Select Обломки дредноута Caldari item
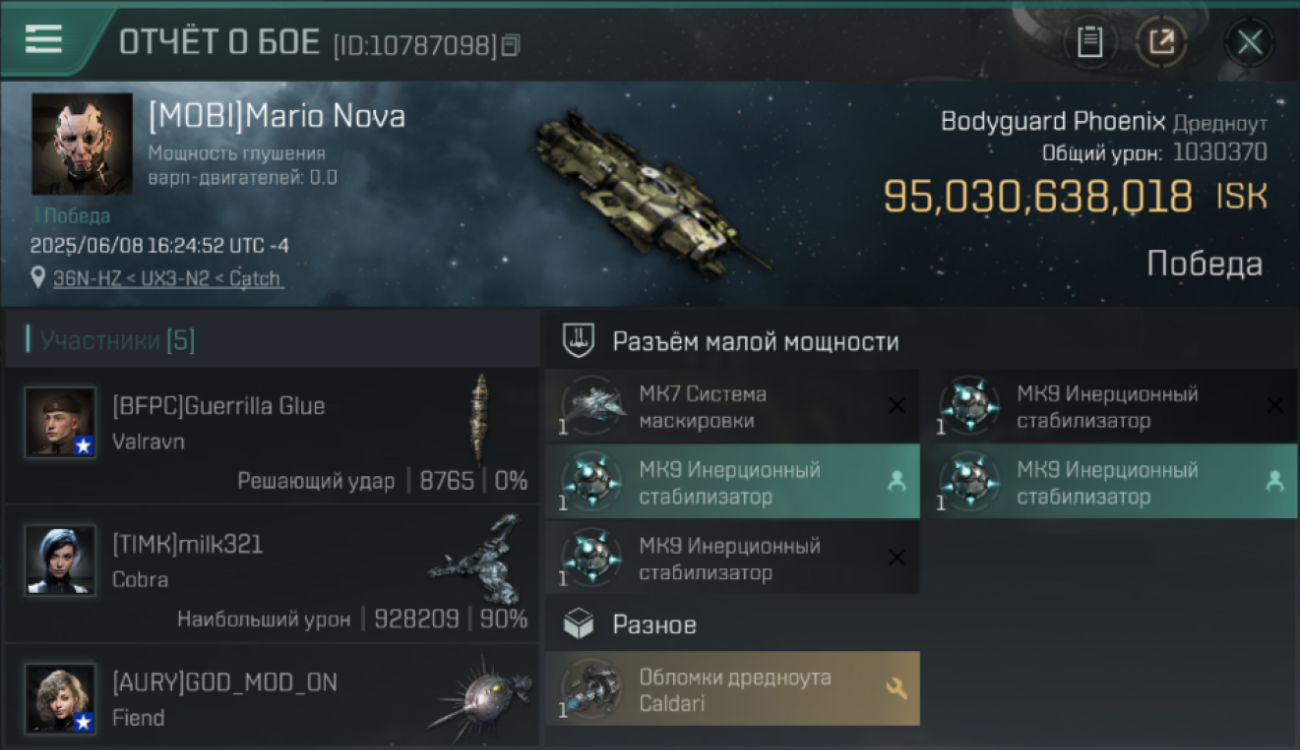Viewport: 1300px width, 750px height. (733, 689)
